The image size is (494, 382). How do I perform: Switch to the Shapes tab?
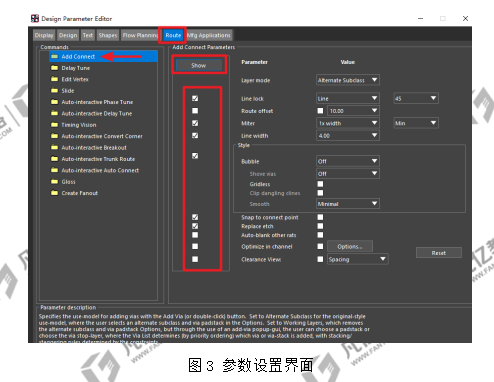pos(108,35)
